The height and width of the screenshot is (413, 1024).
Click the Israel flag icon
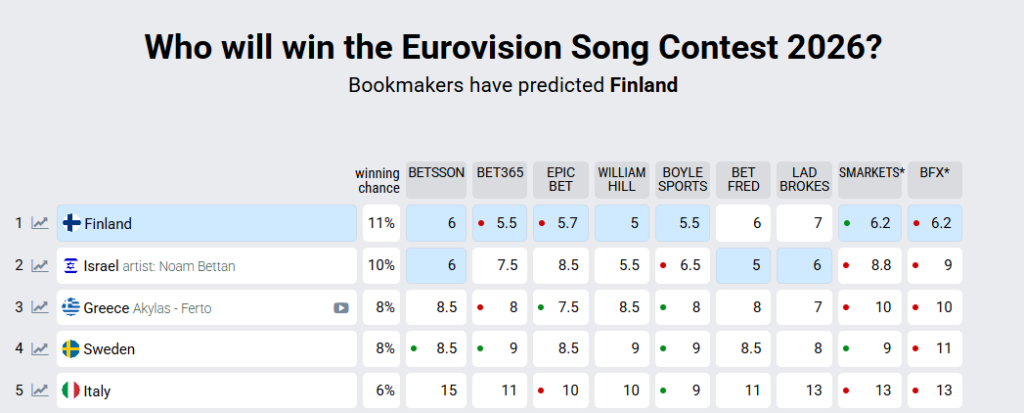(72, 266)
